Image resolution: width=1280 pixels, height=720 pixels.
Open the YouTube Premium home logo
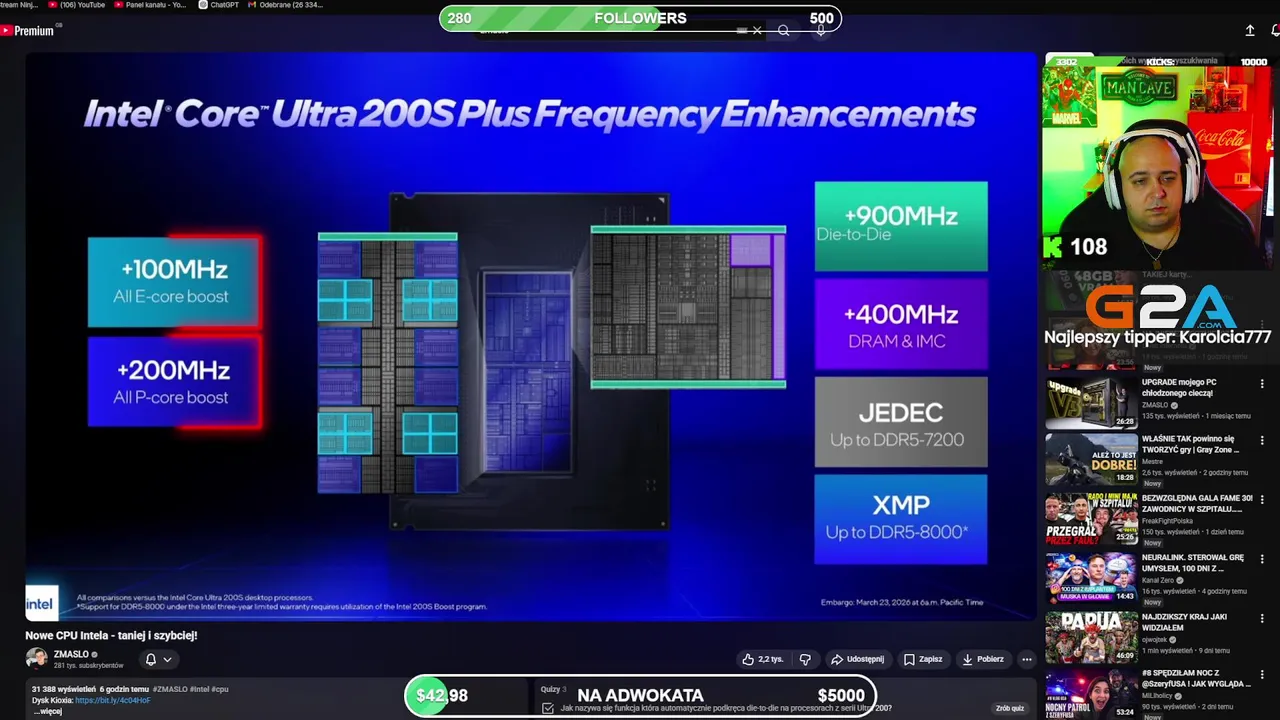[28, 31]
